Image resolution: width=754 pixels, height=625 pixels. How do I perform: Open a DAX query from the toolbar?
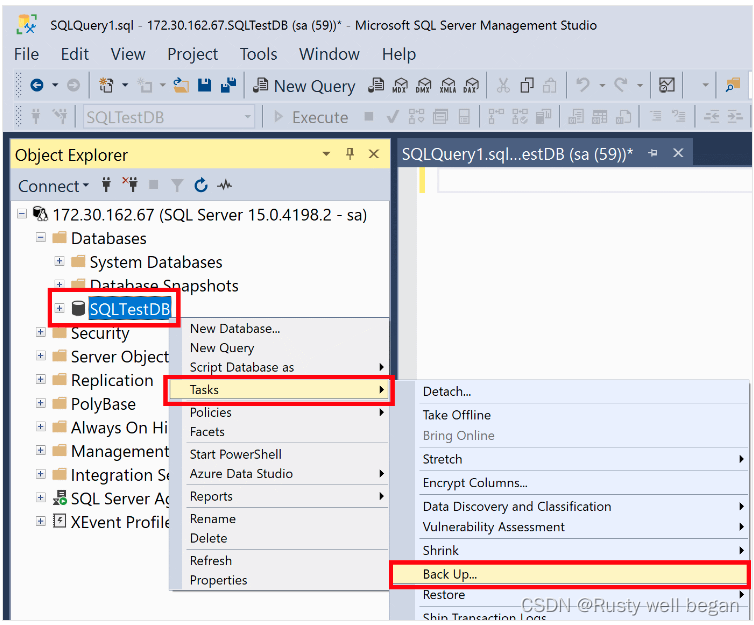coord(471,86)
